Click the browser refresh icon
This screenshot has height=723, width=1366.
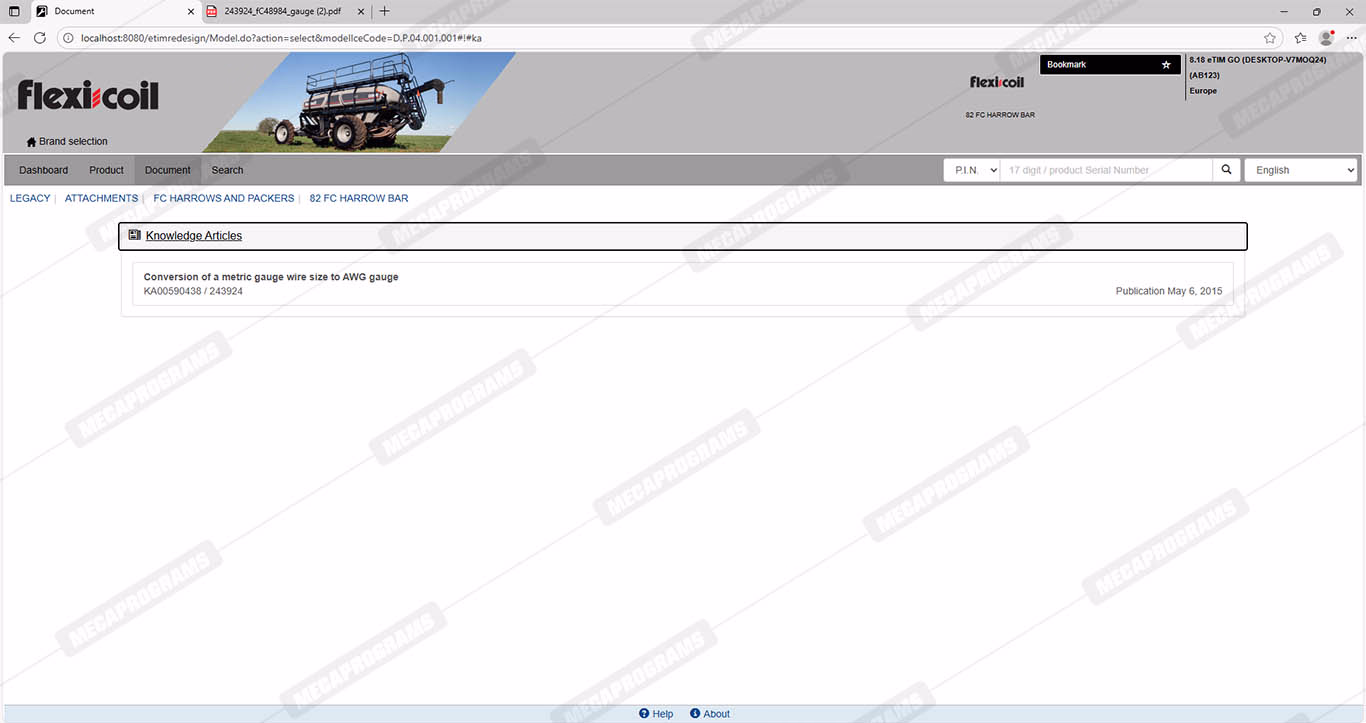(40, 38)
